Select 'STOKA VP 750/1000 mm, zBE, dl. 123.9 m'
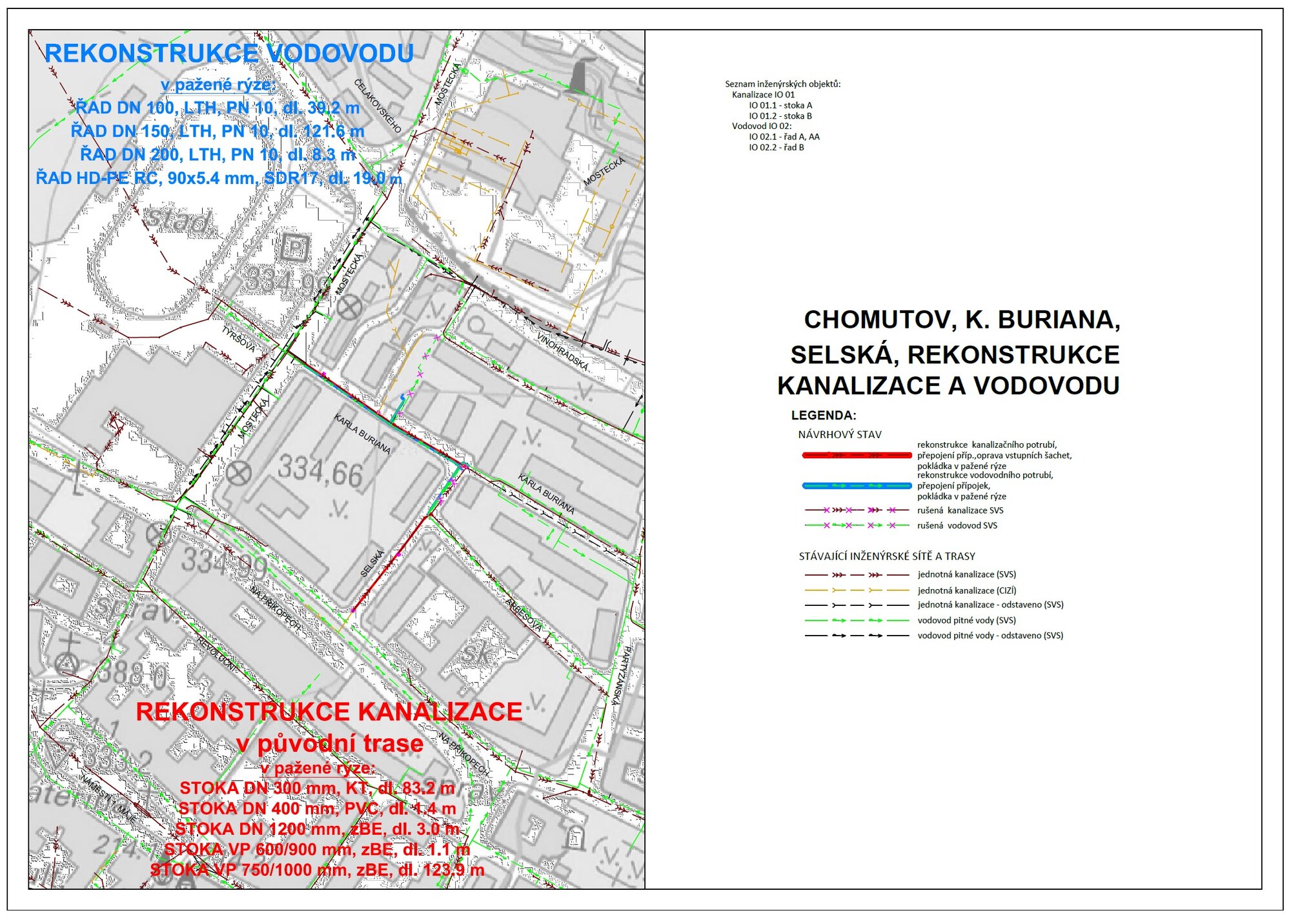This screenshot has width=1291, height=924. point(317,870)
